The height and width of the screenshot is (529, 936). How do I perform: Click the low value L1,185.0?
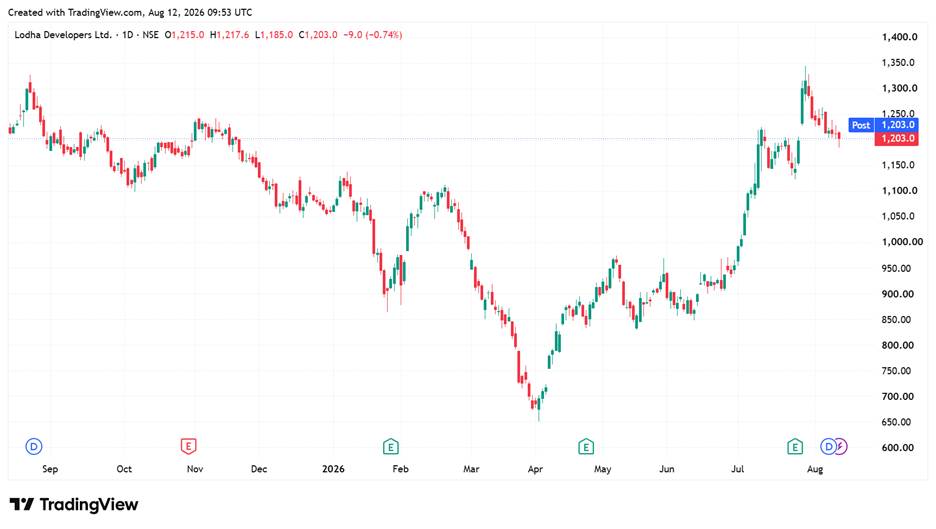tap(274, 35)
